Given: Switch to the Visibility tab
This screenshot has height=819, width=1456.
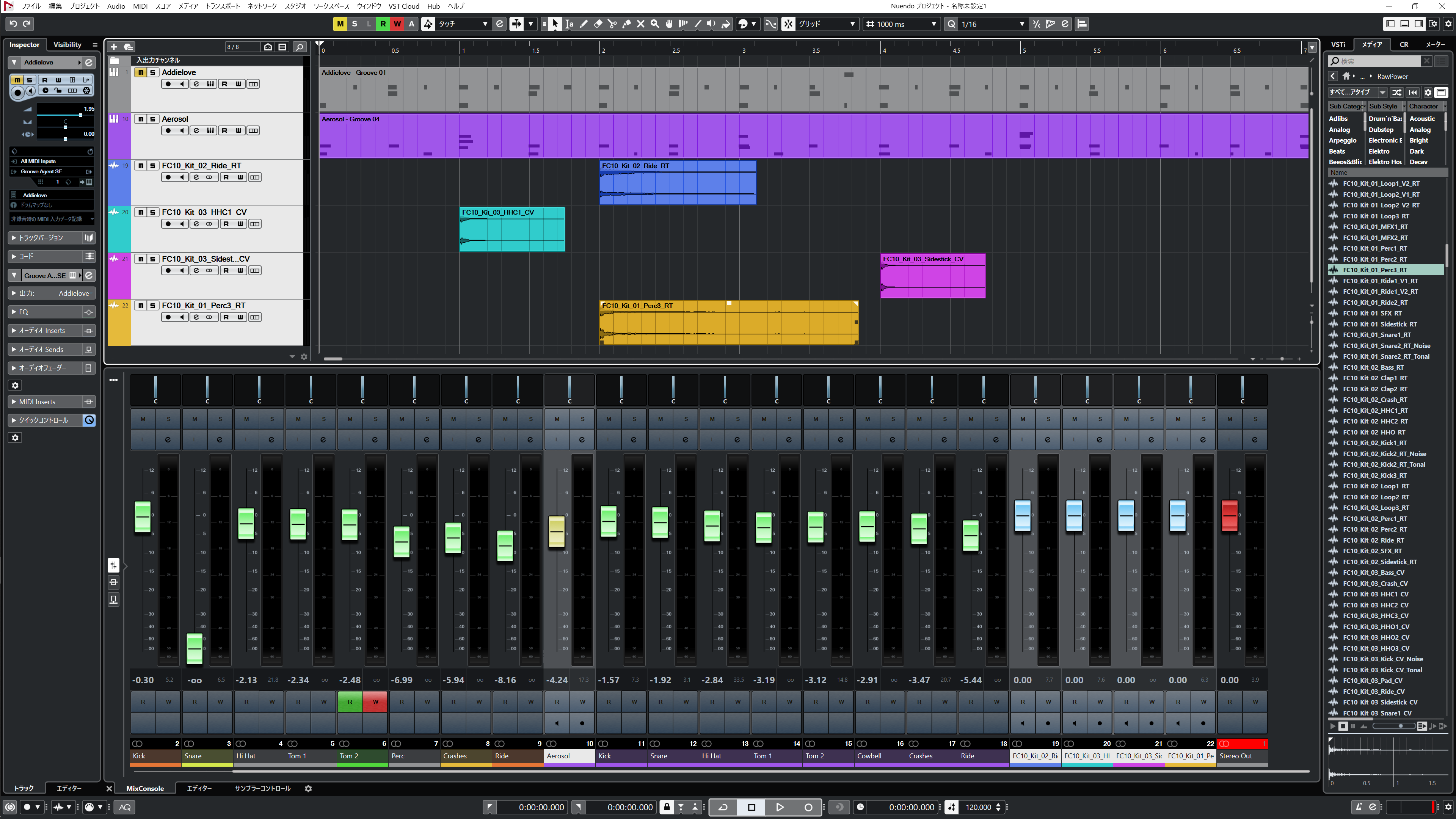Looking at the screenshot, I should coord(67,45).
